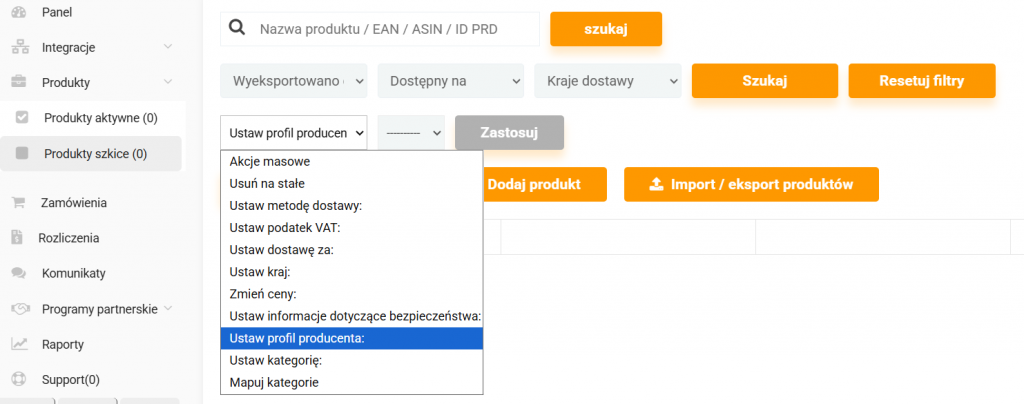
Task: Click the Support lifebuoy icon
Action: (19, 380)
